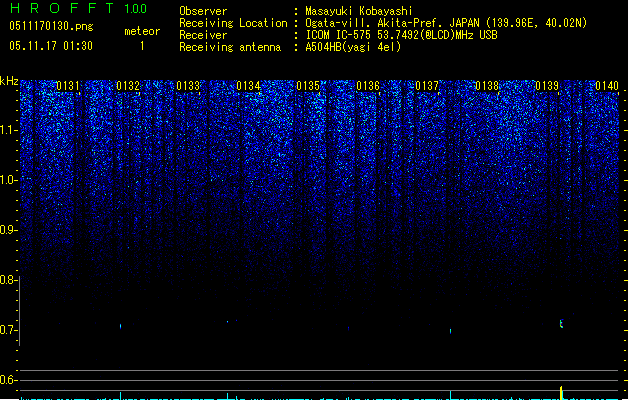
Task: Click the name Masayuki Kobayashi
Action: point(359,11)
